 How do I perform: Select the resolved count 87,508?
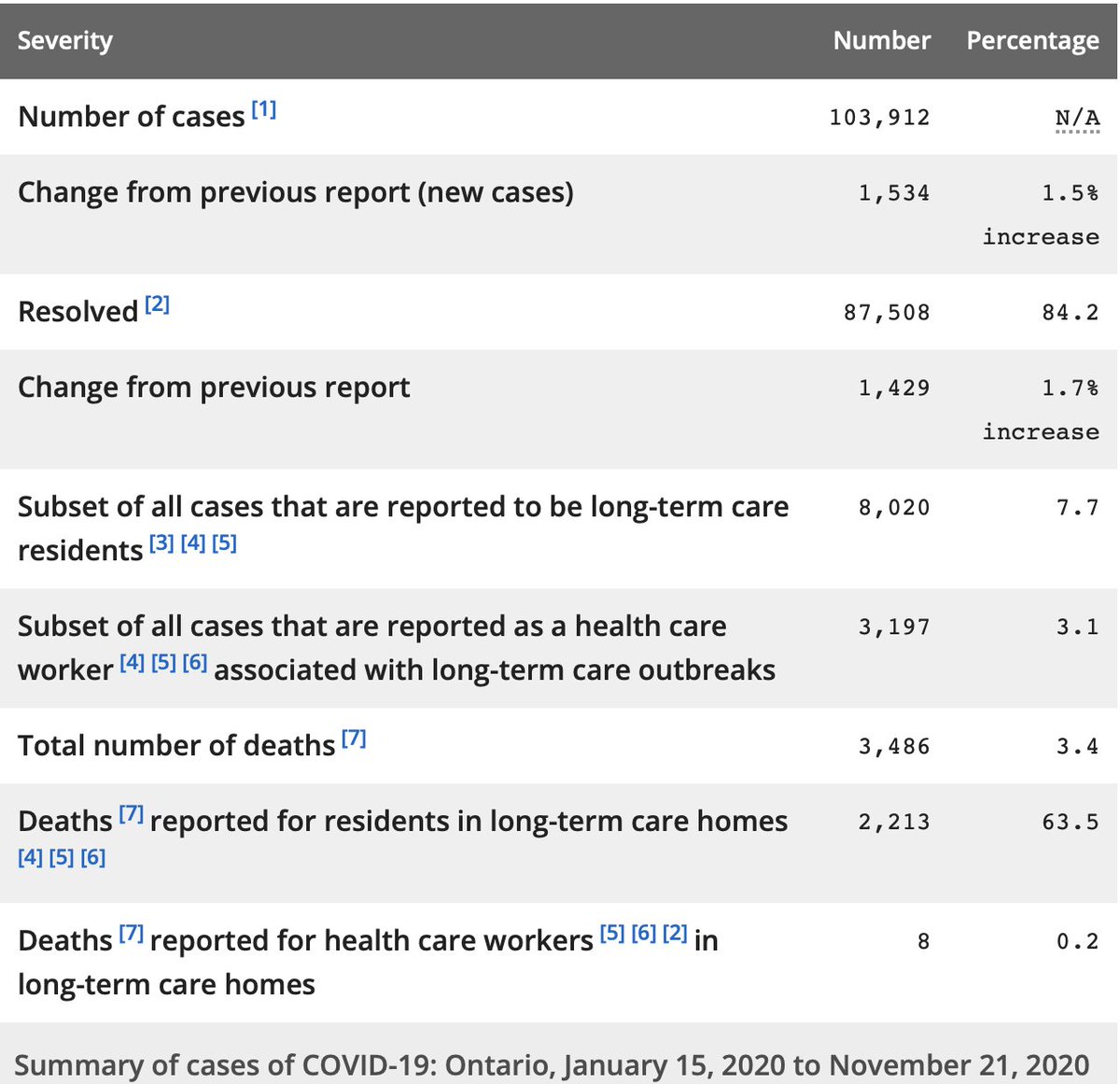pos(887,313)
